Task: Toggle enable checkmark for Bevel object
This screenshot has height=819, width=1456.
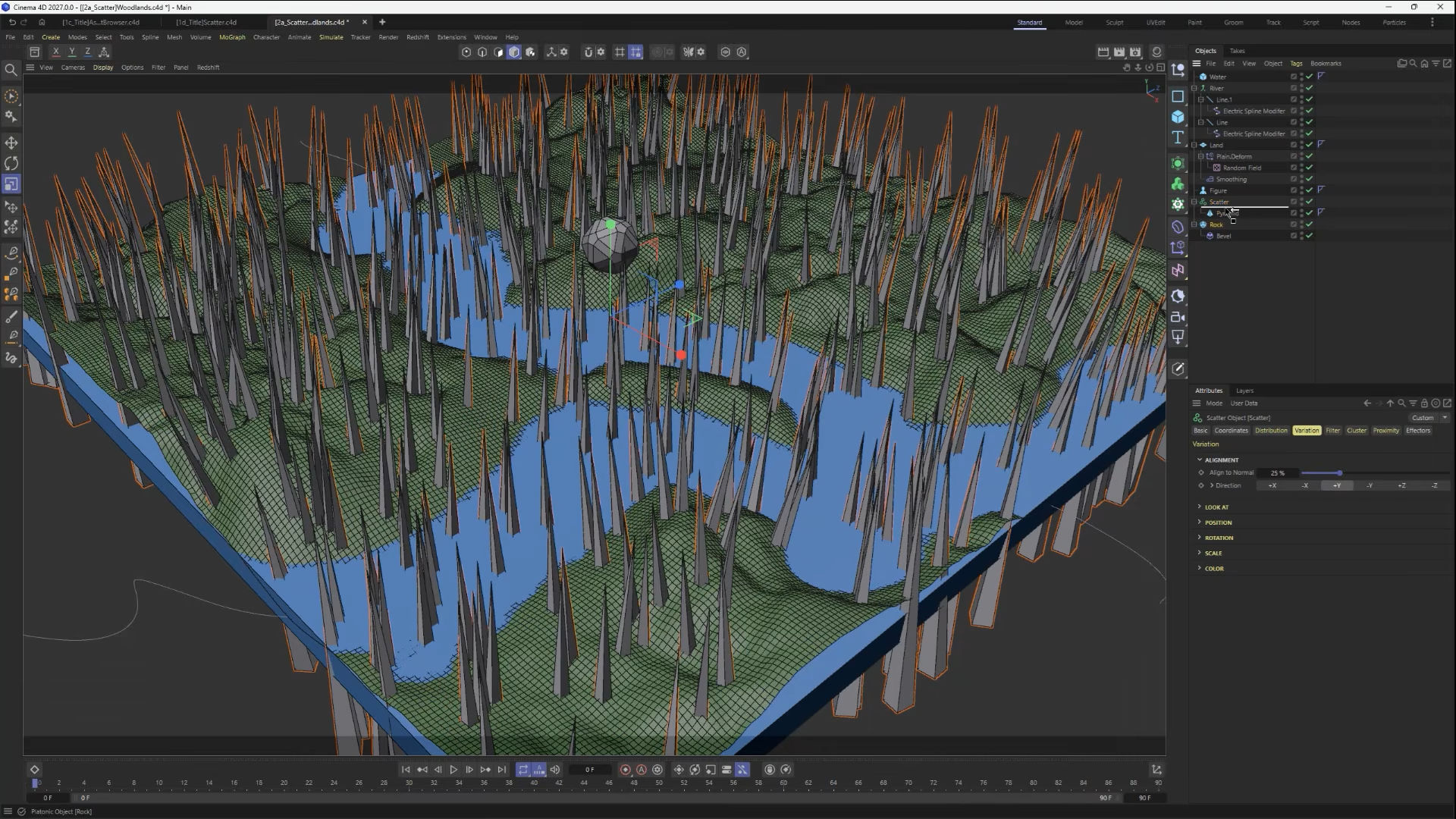Action: point(1310,236)
